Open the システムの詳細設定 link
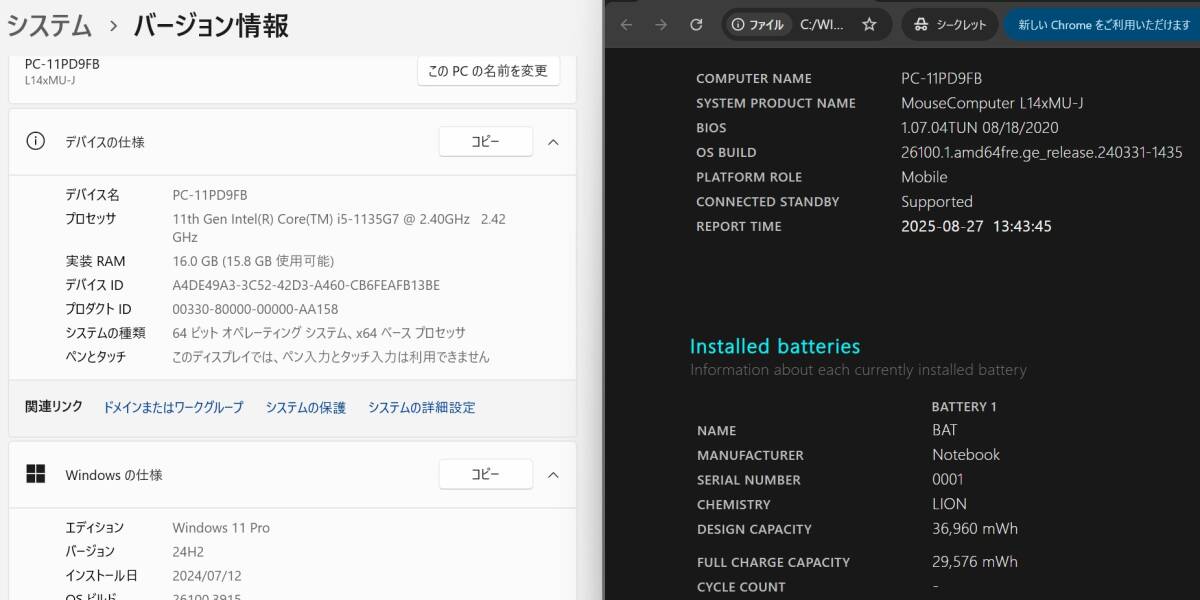 [421, 407]
